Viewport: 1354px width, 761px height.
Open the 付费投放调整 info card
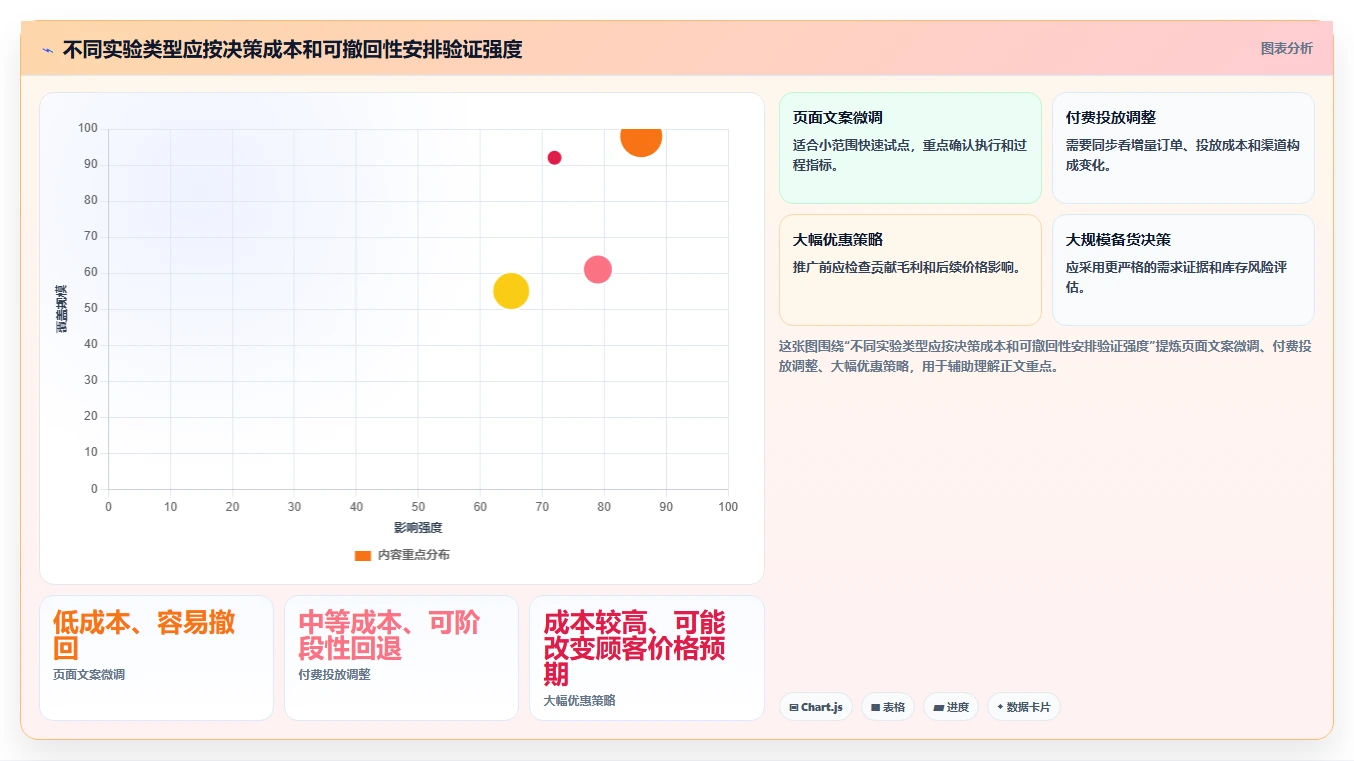point(1183,148)
